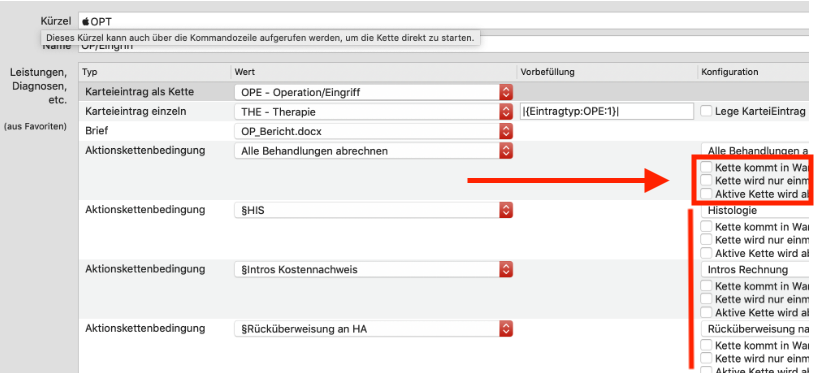Click the Intros Rechnung configuration field
The height and width of the screenshot is (373, 814).
pyautogui.click(x=757, y=269)
